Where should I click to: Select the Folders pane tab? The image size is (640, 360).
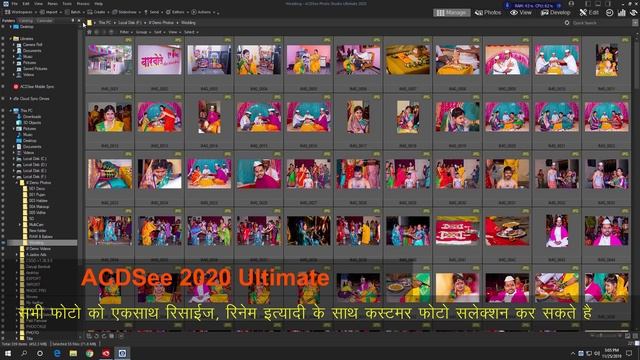pos(9,20)
